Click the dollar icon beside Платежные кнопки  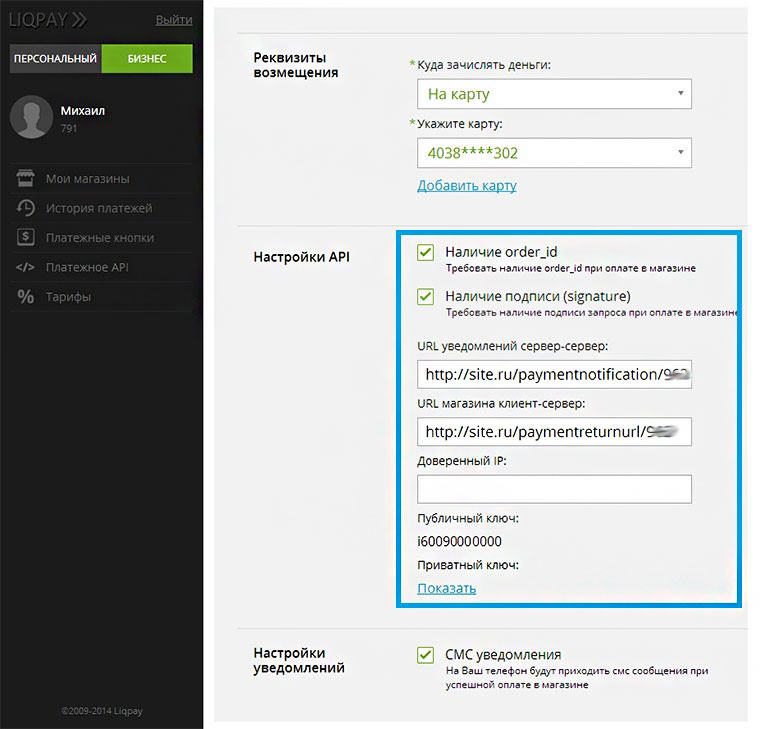click(26, 238)
